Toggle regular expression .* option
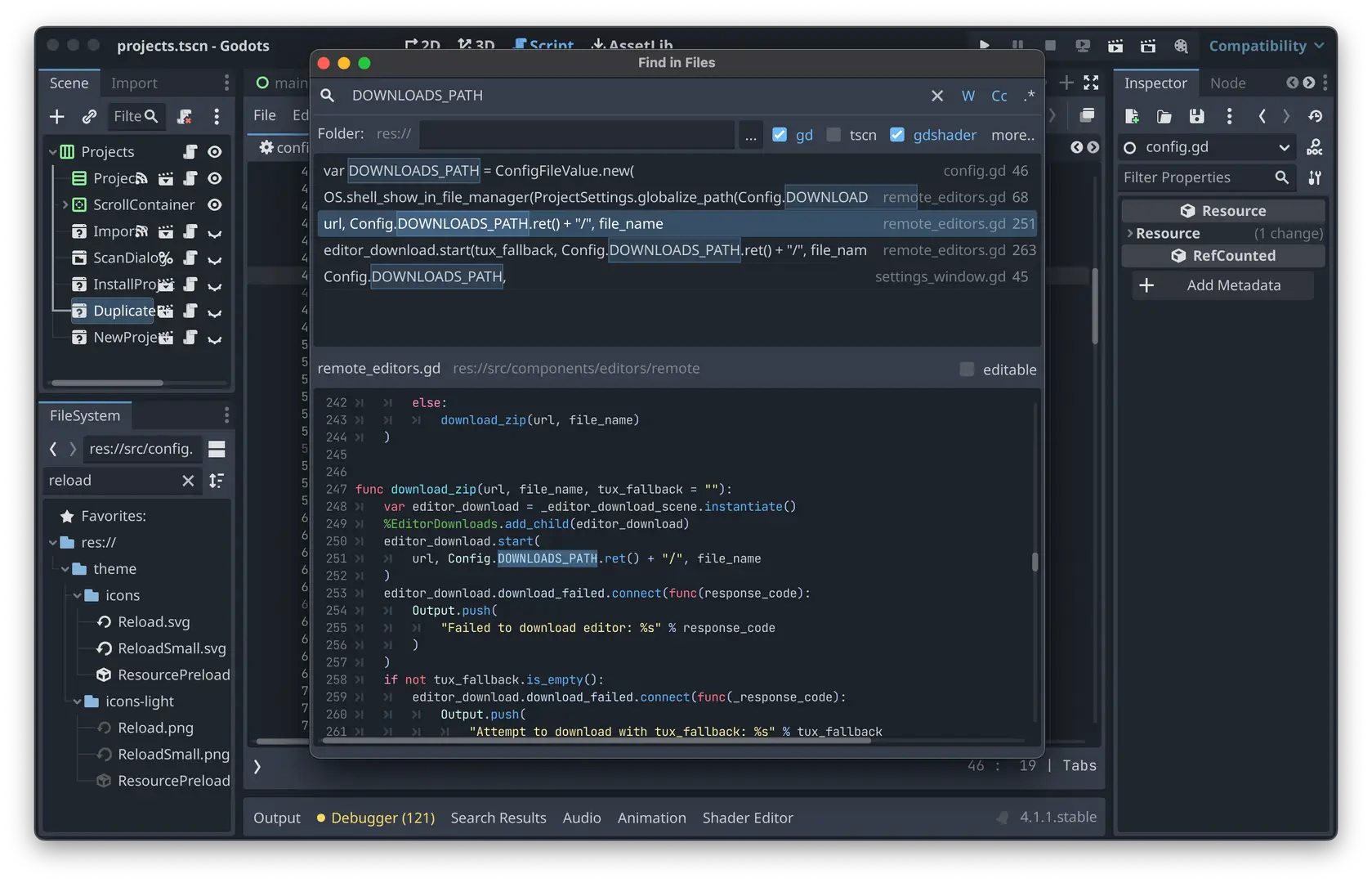This screenshot has width=1372, height=883. click(1029, 96)
